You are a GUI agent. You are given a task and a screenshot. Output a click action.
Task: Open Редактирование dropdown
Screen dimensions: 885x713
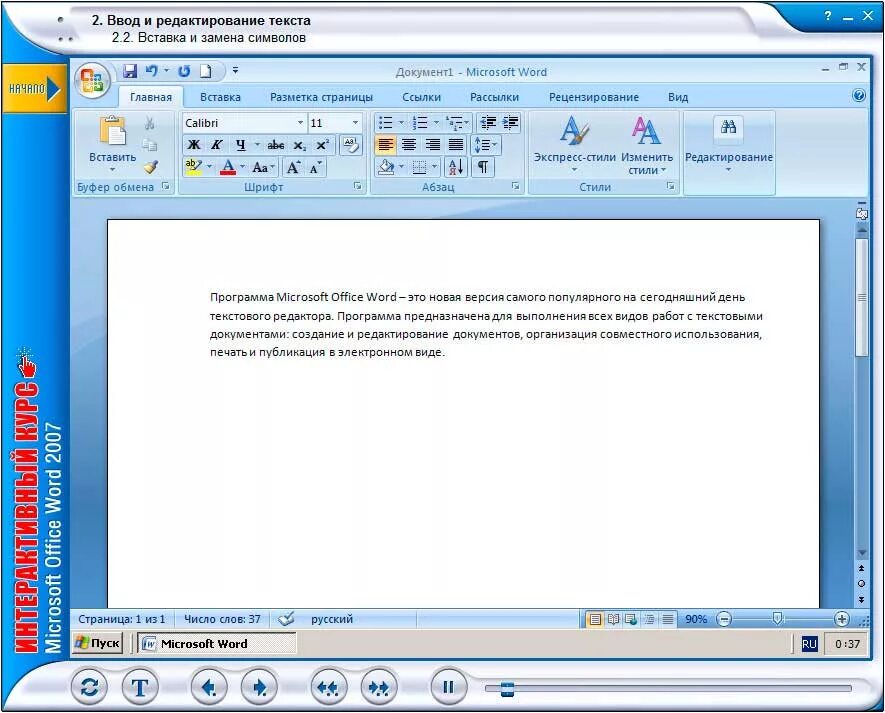[x=729, y=145]
